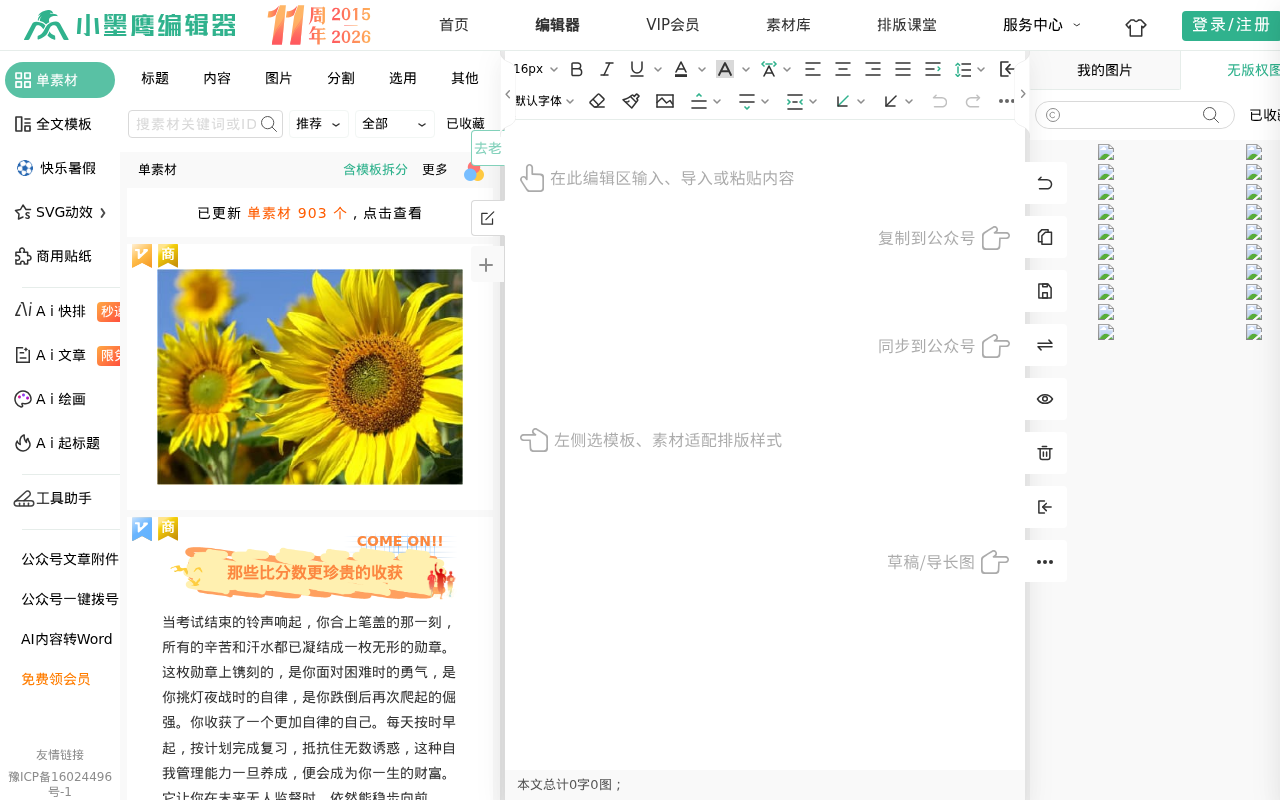Switch to the 分割 material tab
1280x800 pixels.
[x=341, y=78]
